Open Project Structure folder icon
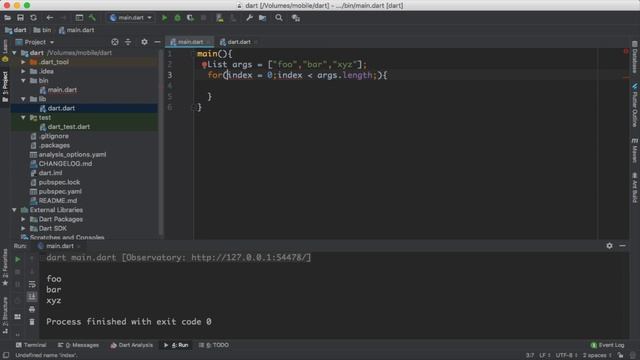 coord(262,18)
